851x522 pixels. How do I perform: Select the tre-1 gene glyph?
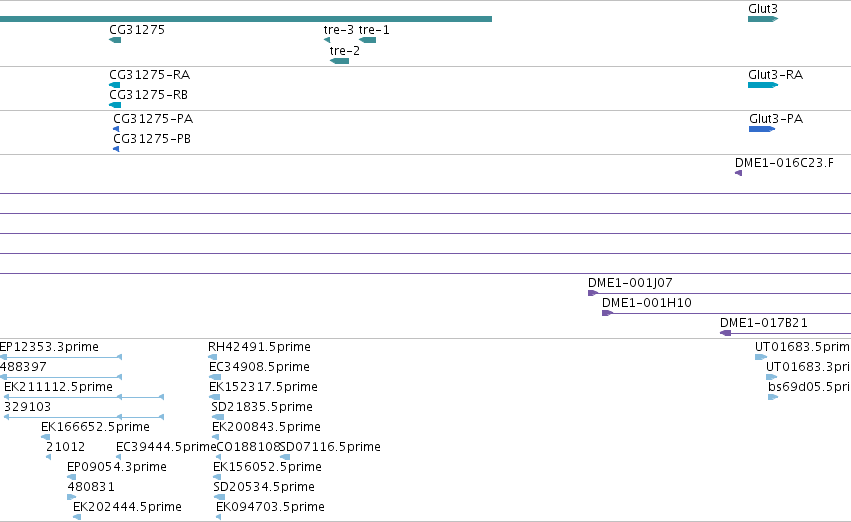tap(367, 40)
